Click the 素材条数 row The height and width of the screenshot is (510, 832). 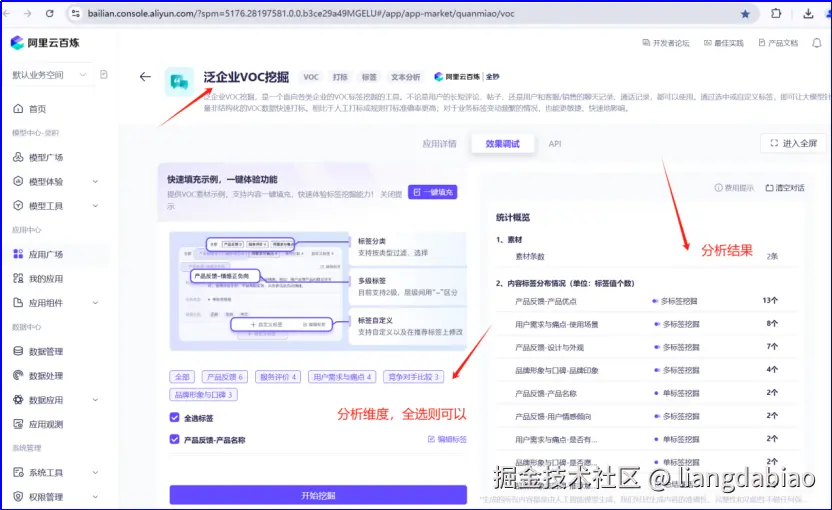click(x=647, y=256)
